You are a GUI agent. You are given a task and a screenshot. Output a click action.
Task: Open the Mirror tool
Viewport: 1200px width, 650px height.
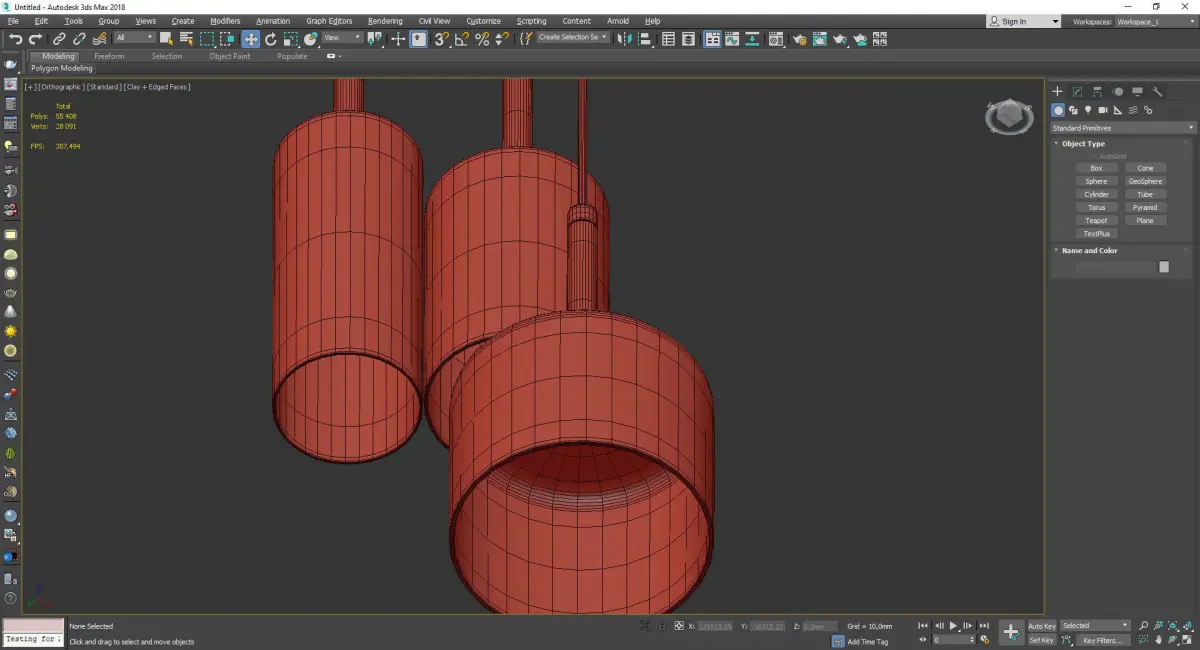625,39
